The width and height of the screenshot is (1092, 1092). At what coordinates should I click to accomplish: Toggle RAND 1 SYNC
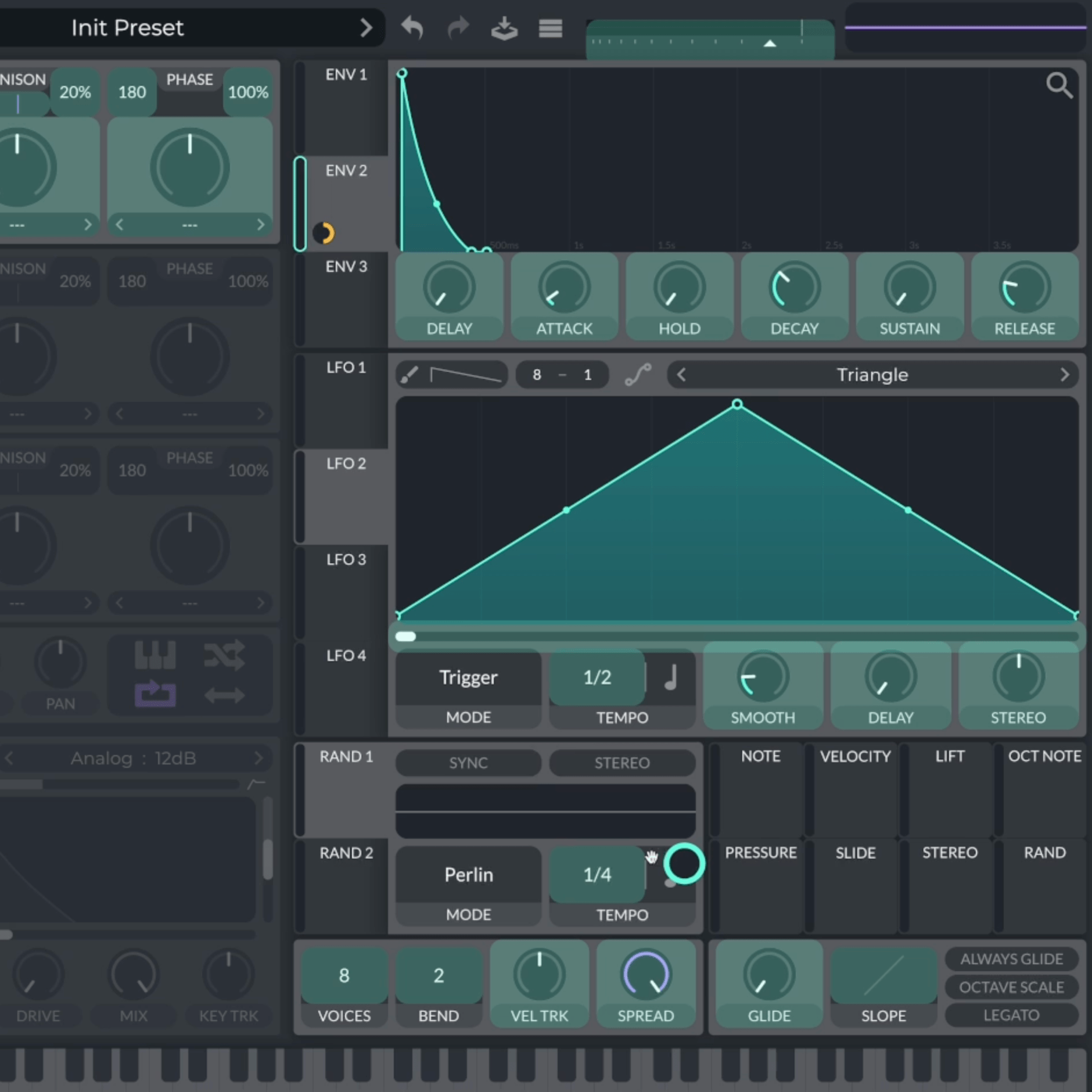pos(468,763)
